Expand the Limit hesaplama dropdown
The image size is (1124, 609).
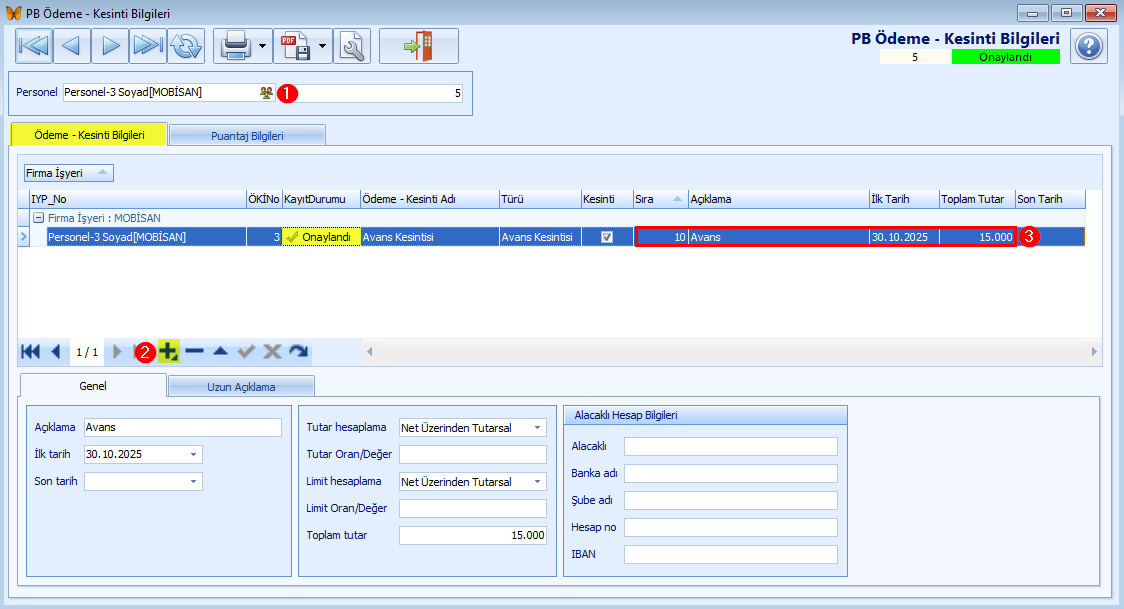(538, 482)
